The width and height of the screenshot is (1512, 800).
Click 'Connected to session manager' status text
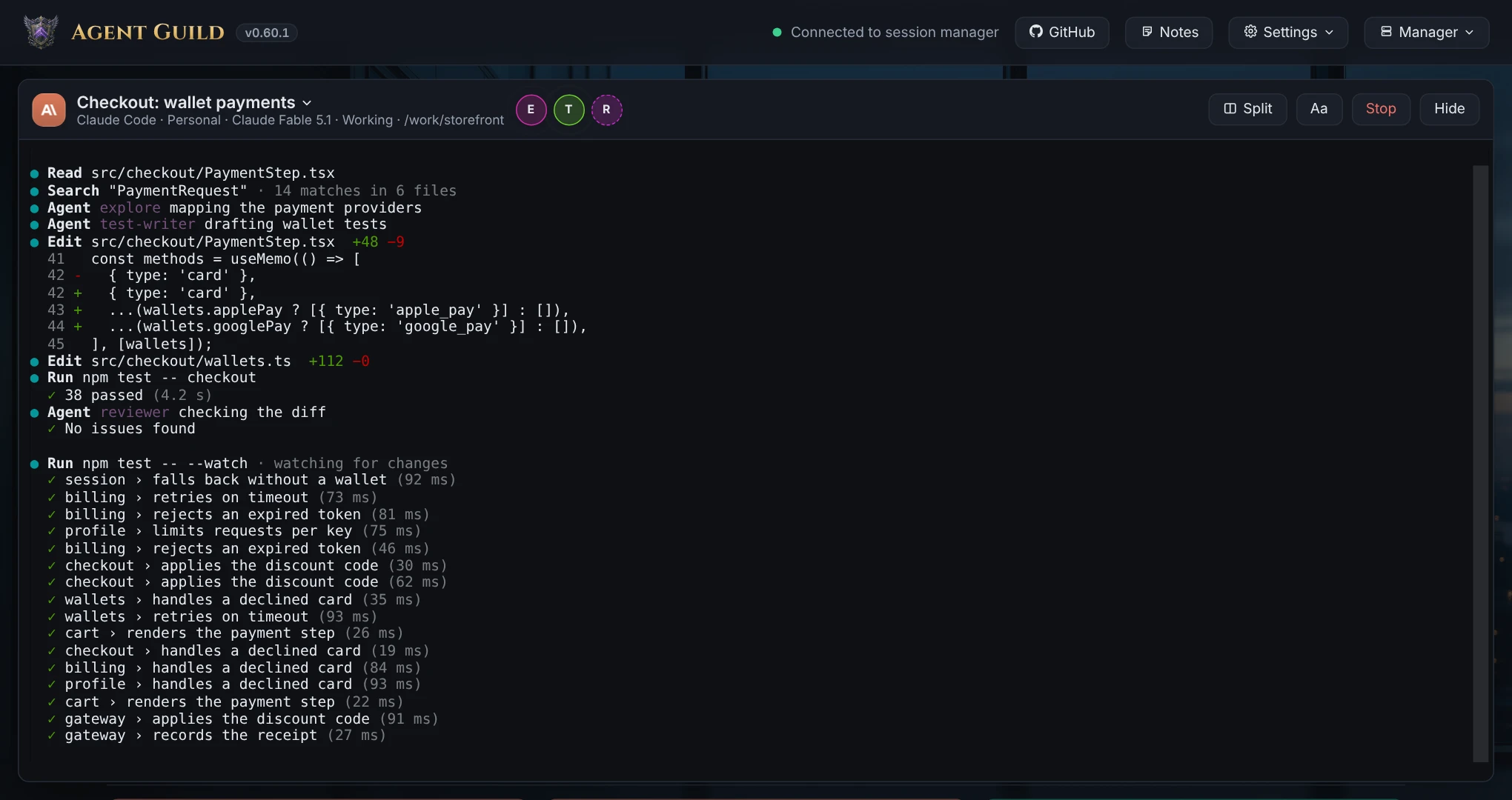point(895,33)
